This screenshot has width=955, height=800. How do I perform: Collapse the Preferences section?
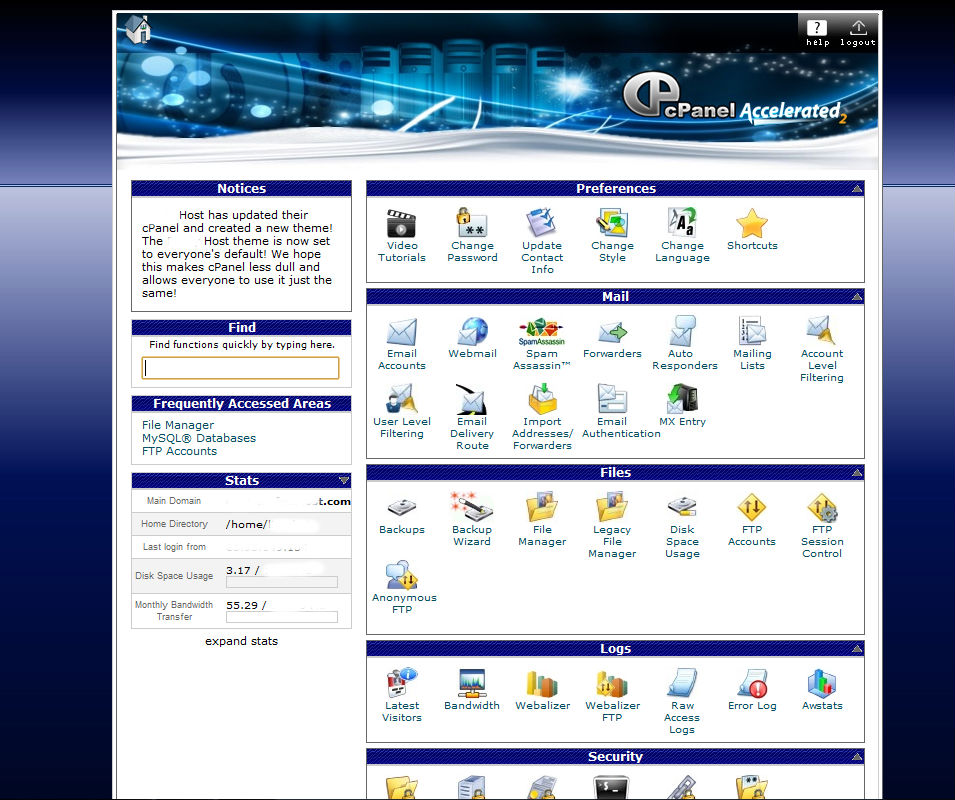coord(855,188)
